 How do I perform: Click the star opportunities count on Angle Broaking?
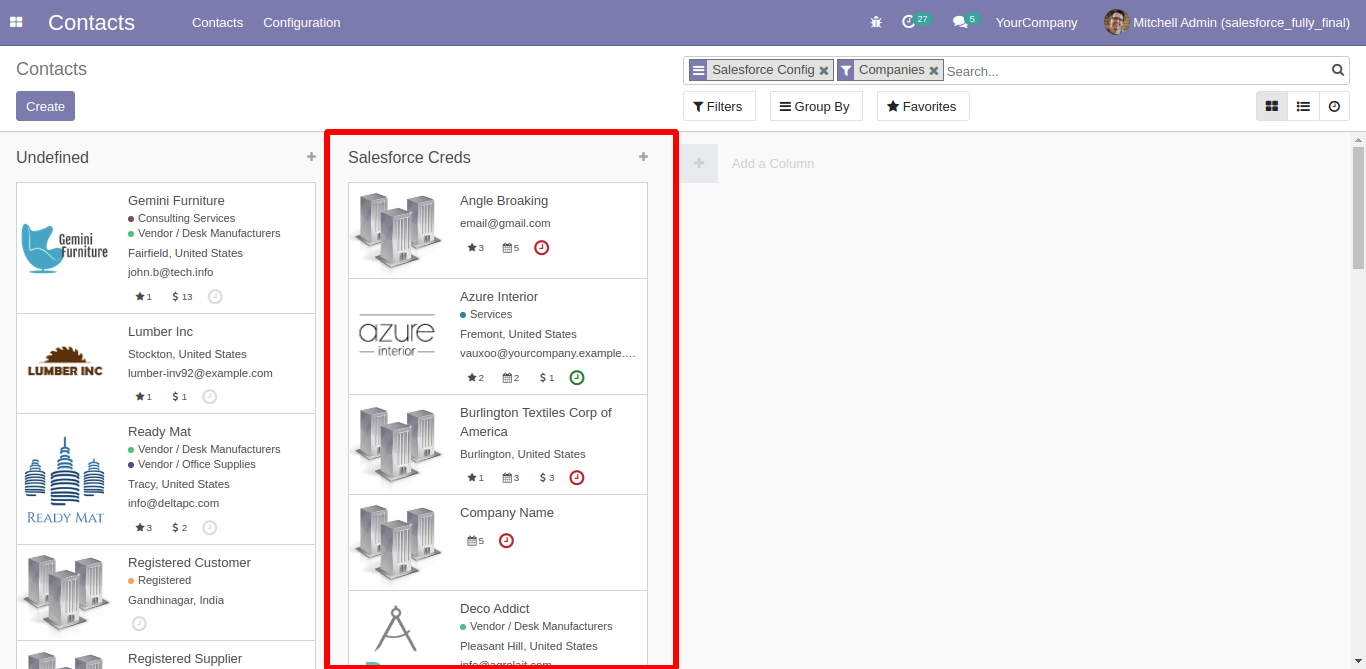(475, 248)
